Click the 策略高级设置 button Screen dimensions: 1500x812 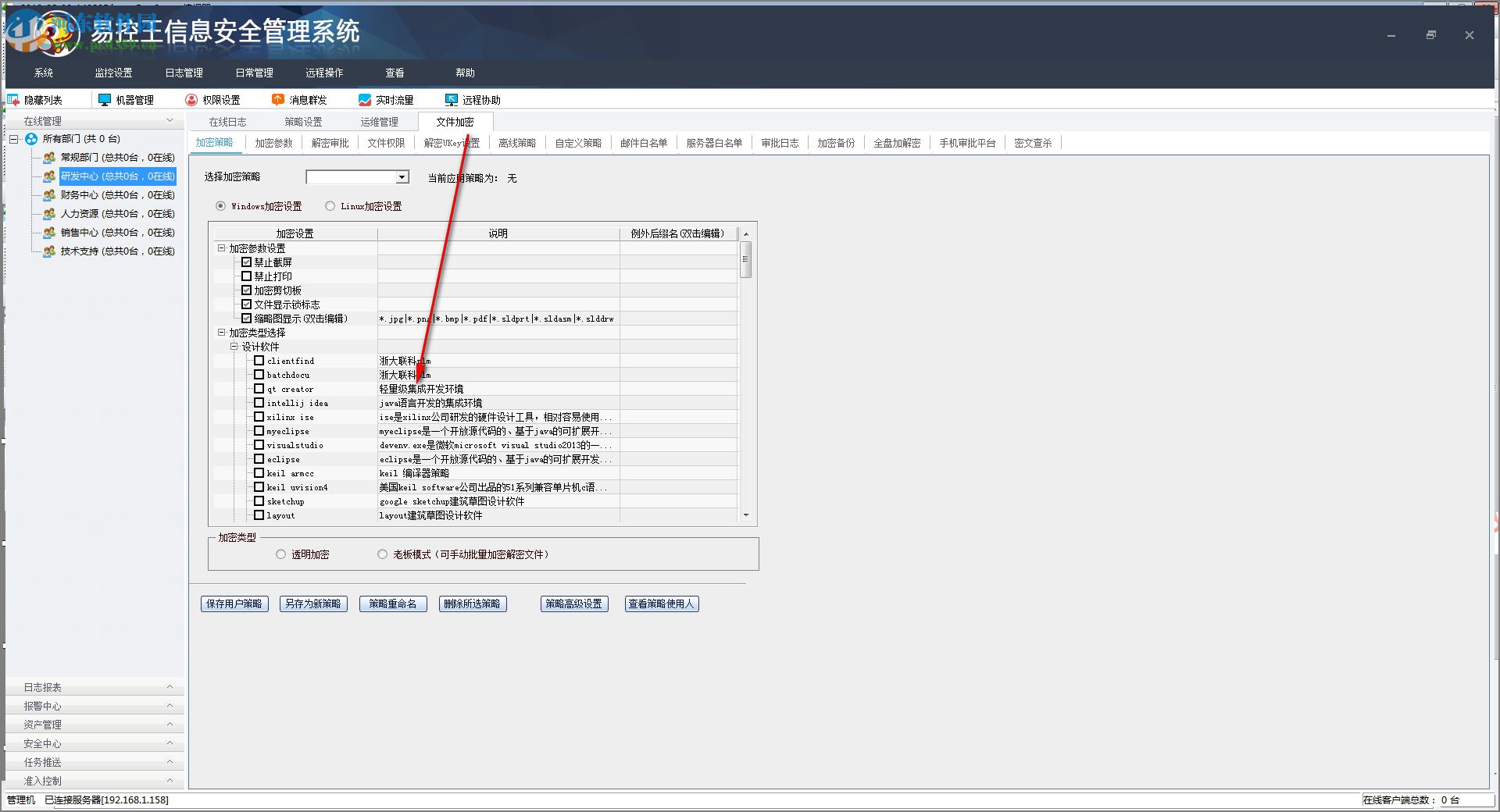[574, 604]
